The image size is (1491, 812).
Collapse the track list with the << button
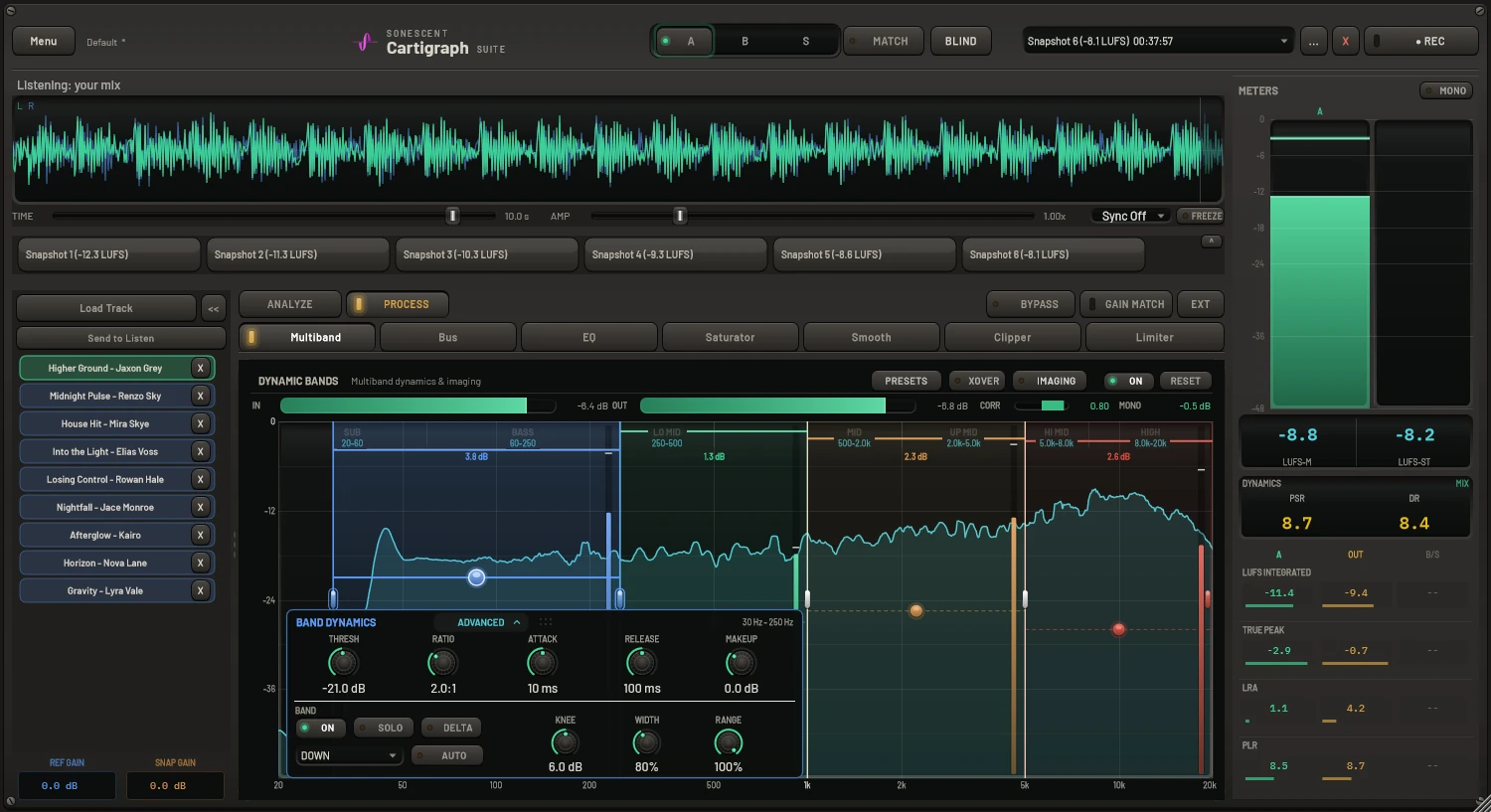[x=214, y=308]
